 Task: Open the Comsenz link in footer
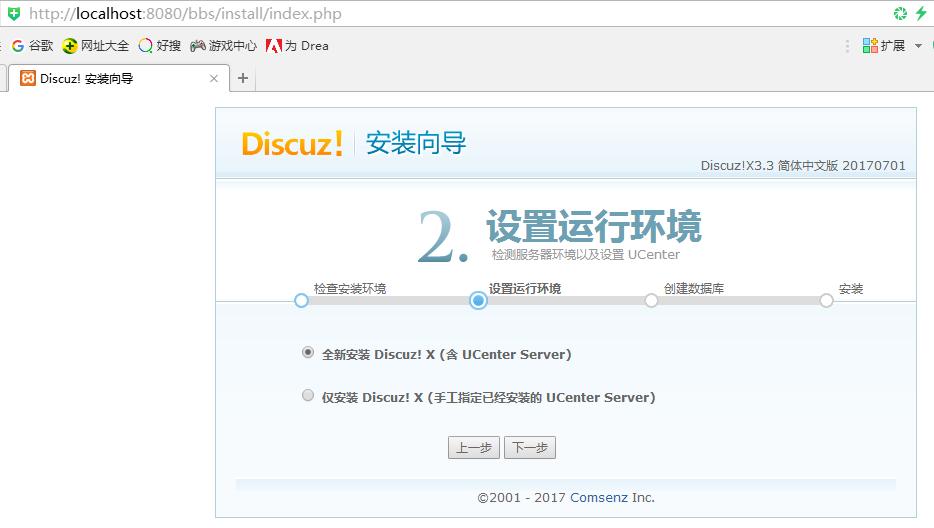click(x=599, y=498)
